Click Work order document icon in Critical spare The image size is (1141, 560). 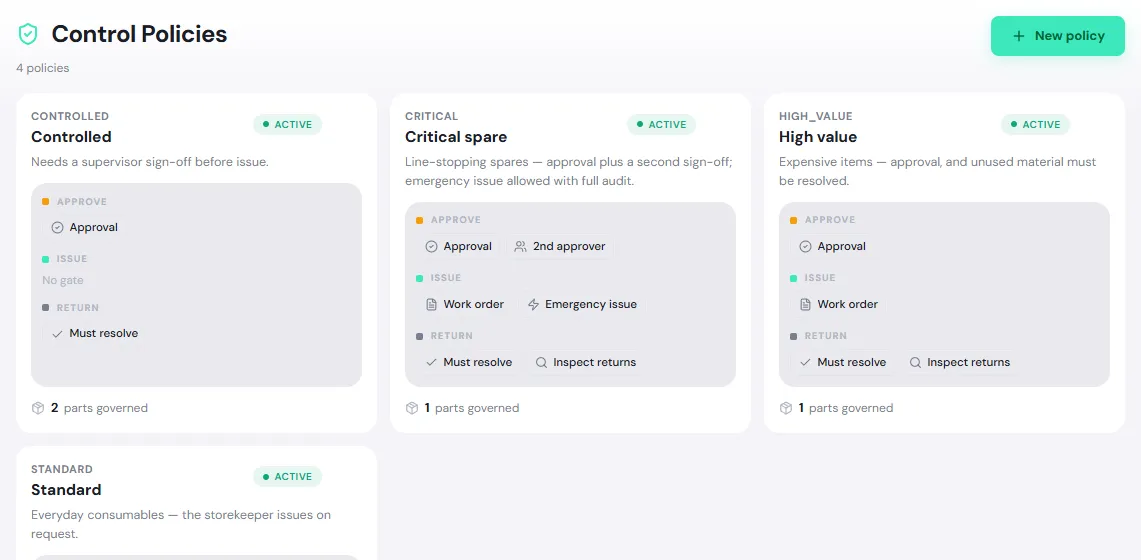pyautogui.click(x=432, y=305)
